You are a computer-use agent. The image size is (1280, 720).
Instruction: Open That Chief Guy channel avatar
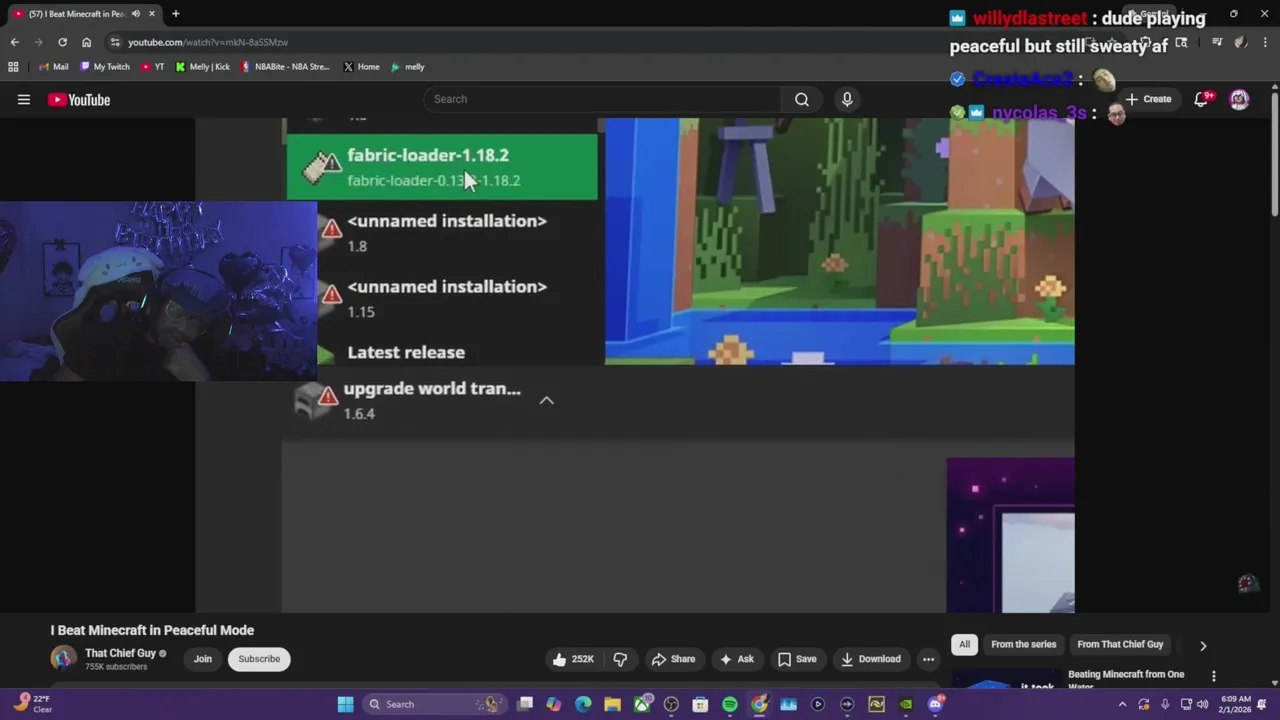tap(63, 658)
